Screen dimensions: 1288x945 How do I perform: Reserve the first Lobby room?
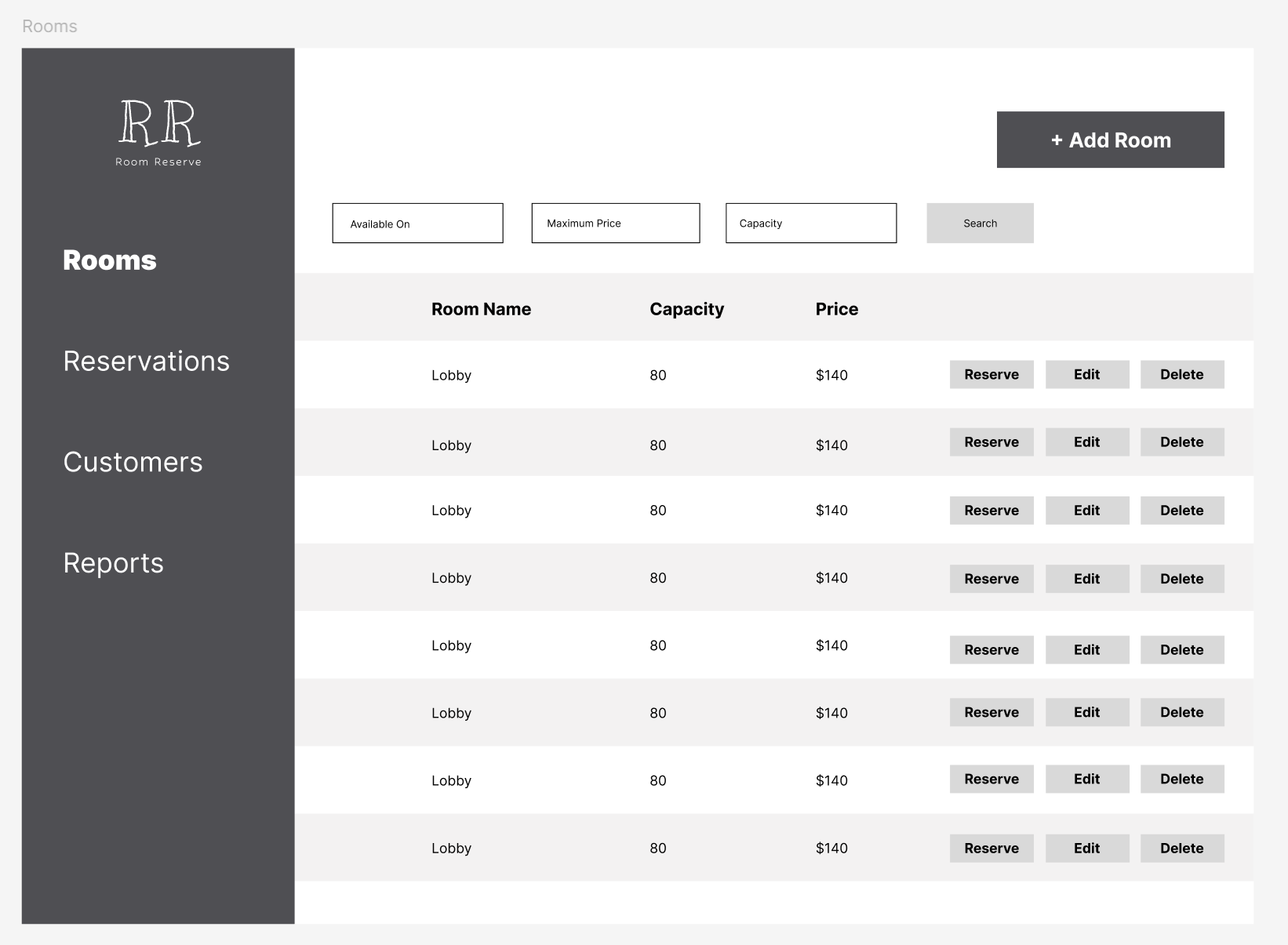pos(991,374)
